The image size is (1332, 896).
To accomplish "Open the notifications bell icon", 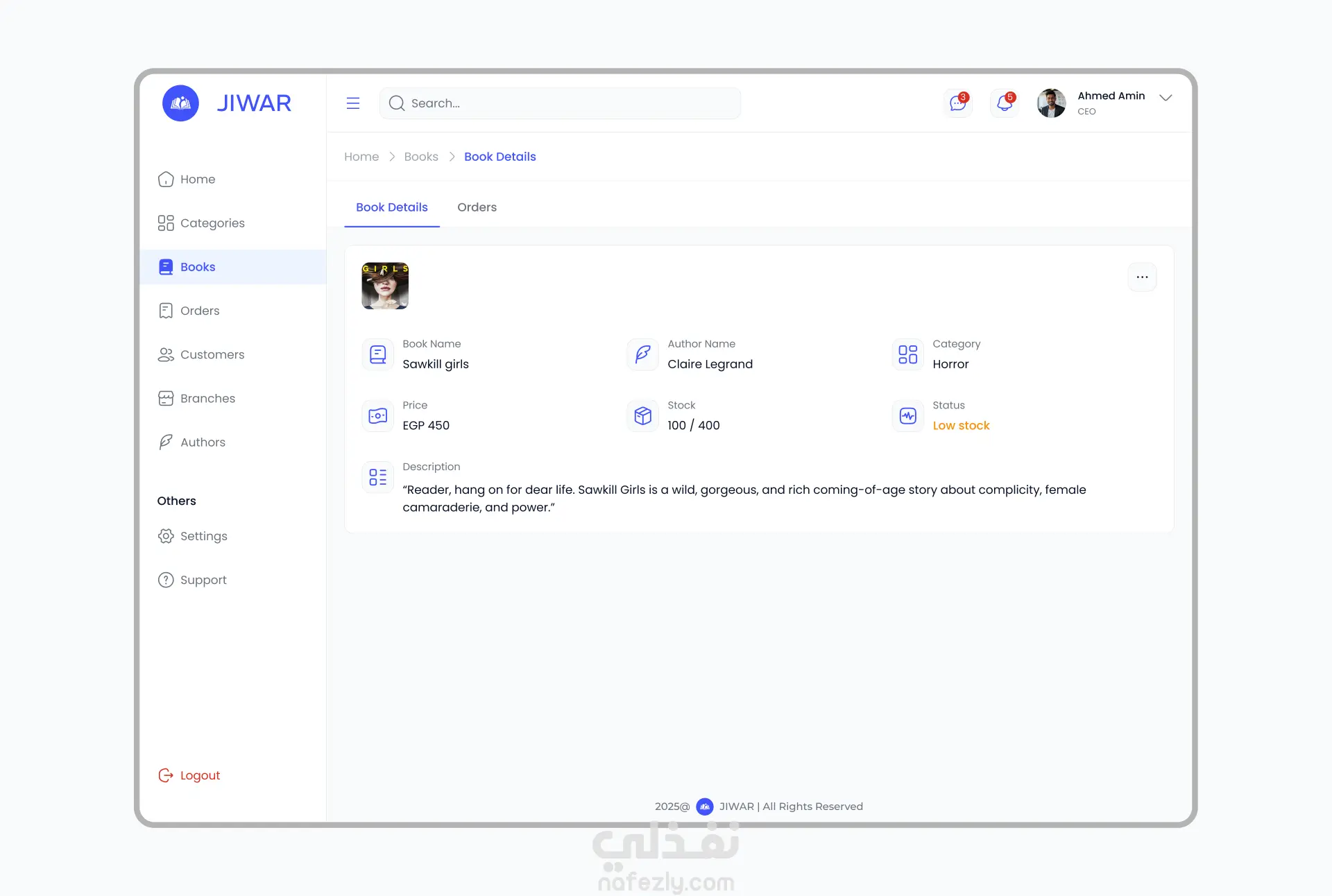I will (x=1004, y=103).
